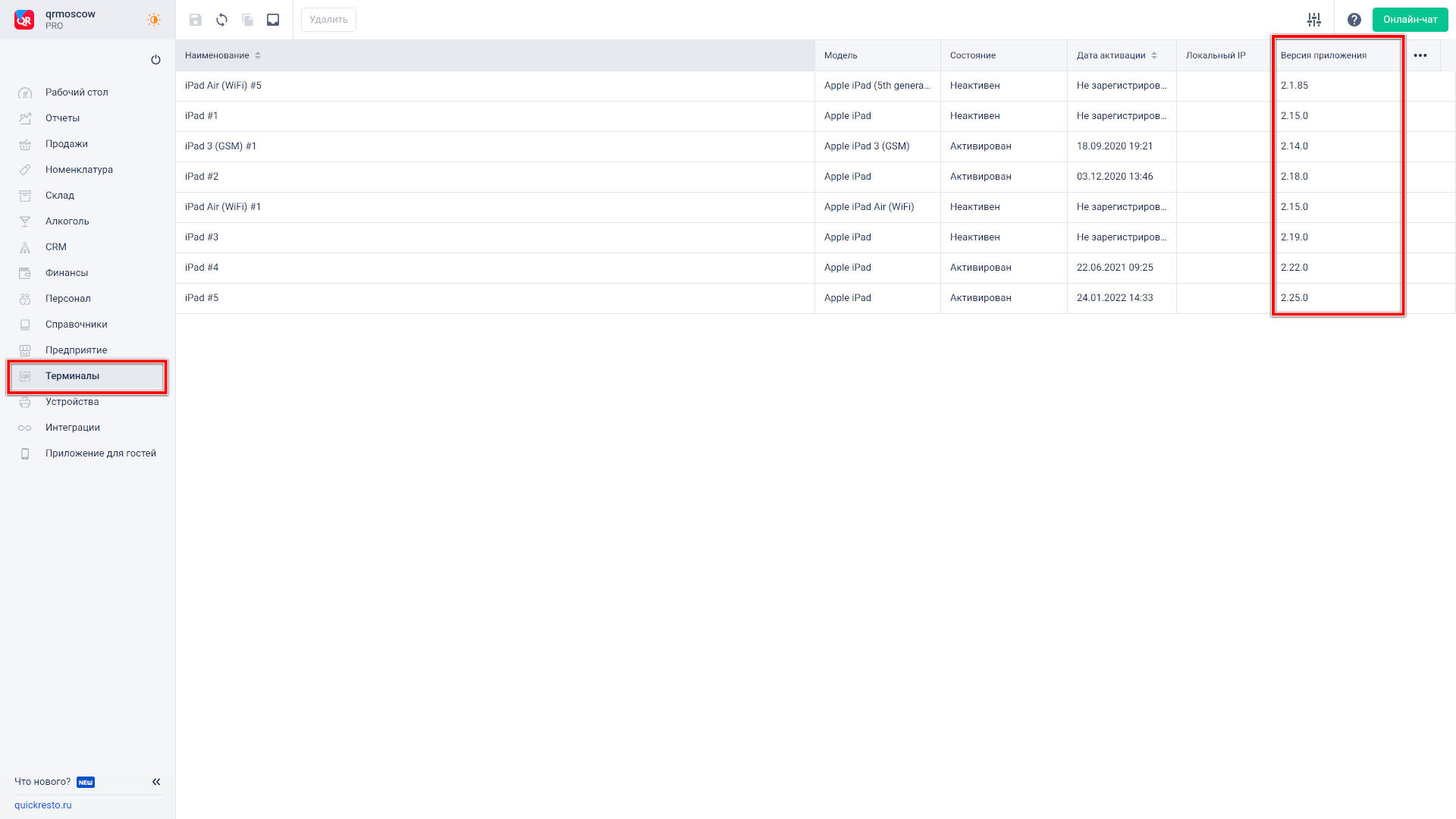Click the copy documents icon in toolbar

(247, 20)
